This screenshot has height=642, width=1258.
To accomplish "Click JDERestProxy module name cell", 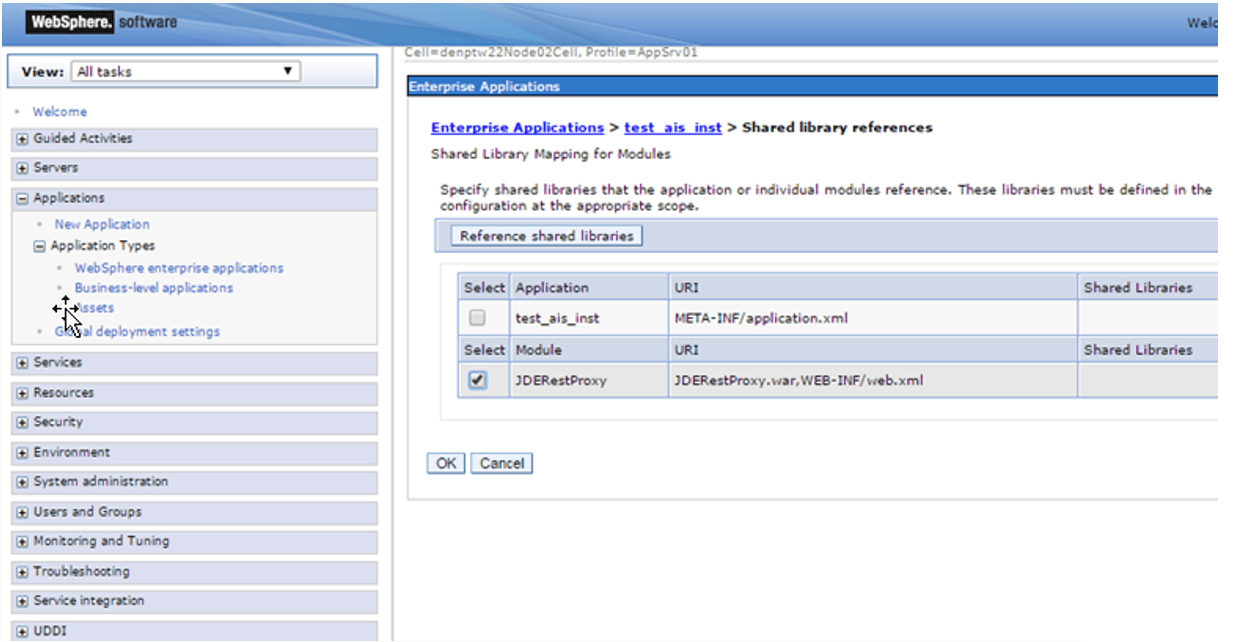I will coord(589,380).
